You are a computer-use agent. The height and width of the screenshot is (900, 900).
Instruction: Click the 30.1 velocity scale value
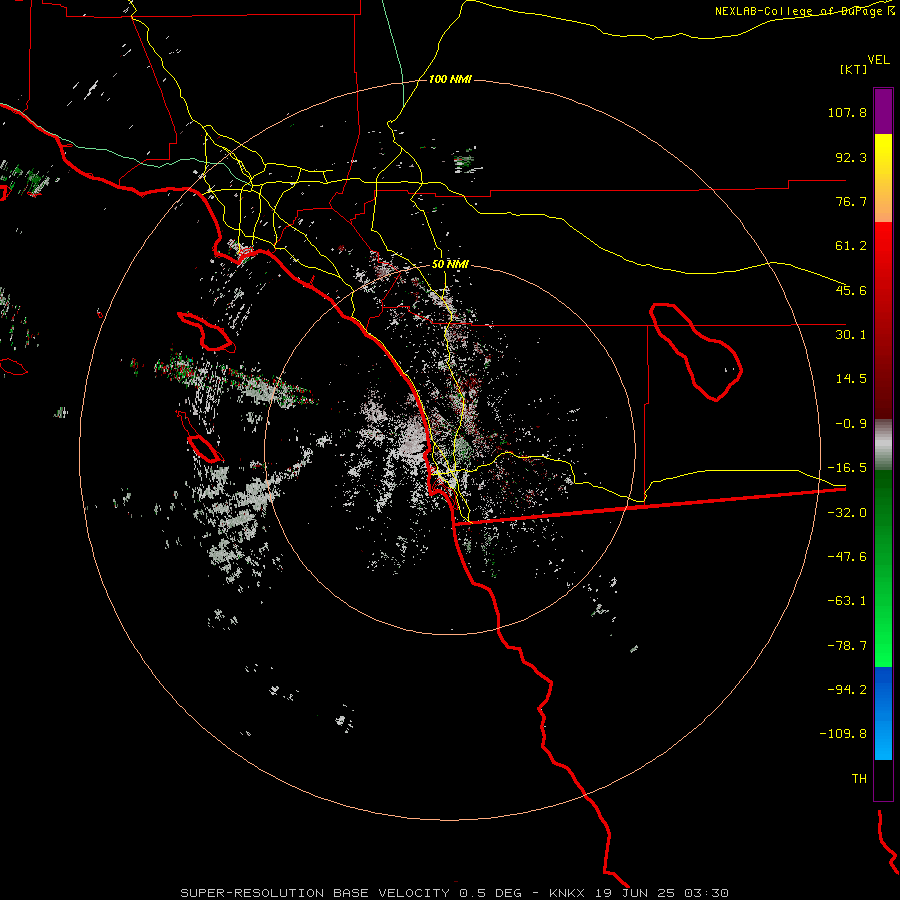(x=851, y=335)
